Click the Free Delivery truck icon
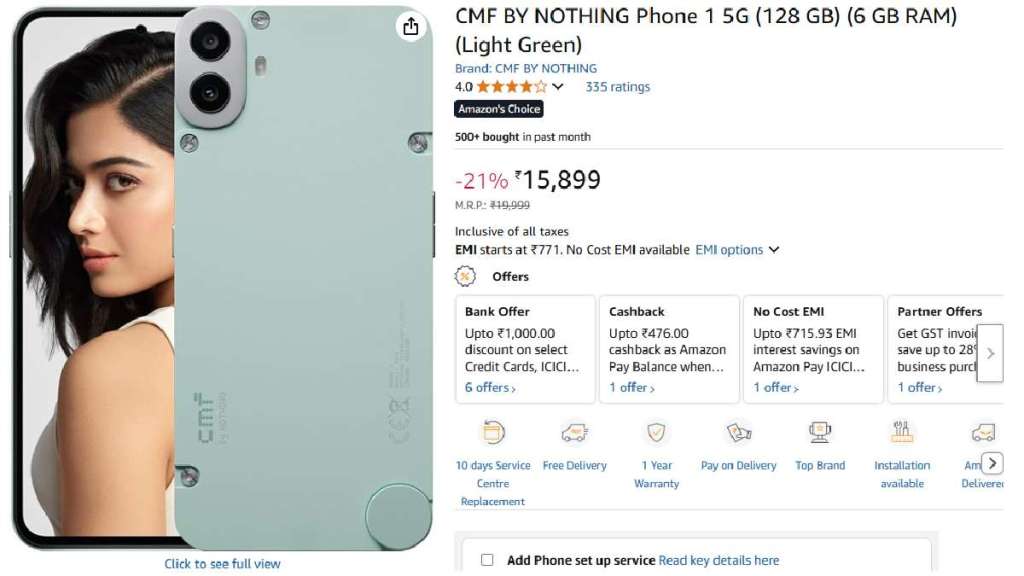The width and height of the screenshot is (1024, 576). pos(574,433)
